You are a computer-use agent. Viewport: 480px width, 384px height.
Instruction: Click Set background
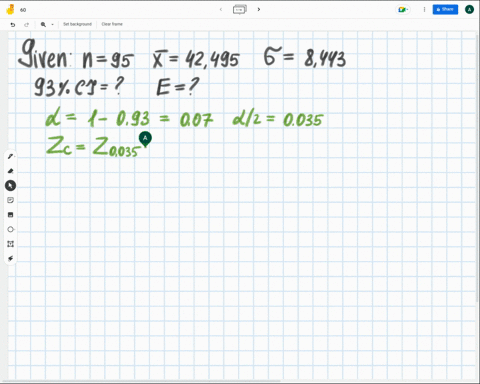tap(77, 24)
